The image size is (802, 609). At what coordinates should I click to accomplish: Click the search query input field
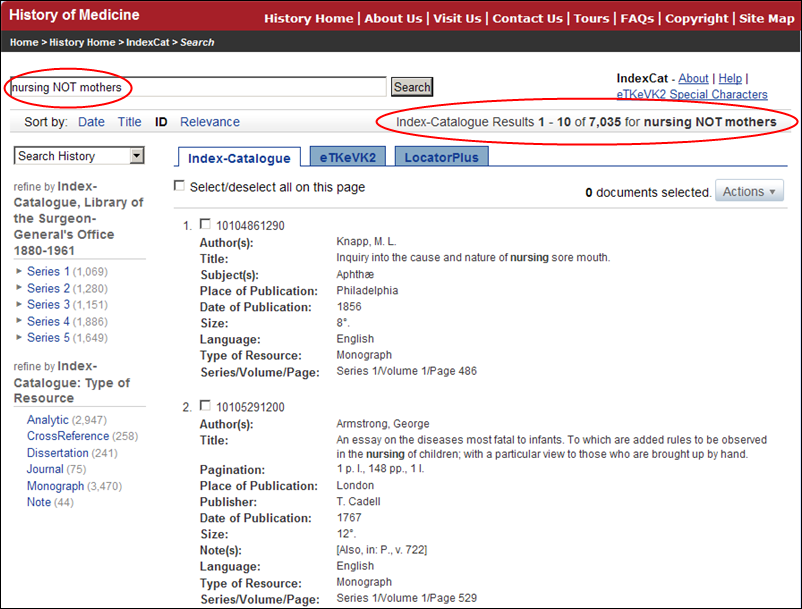[198, 87]
